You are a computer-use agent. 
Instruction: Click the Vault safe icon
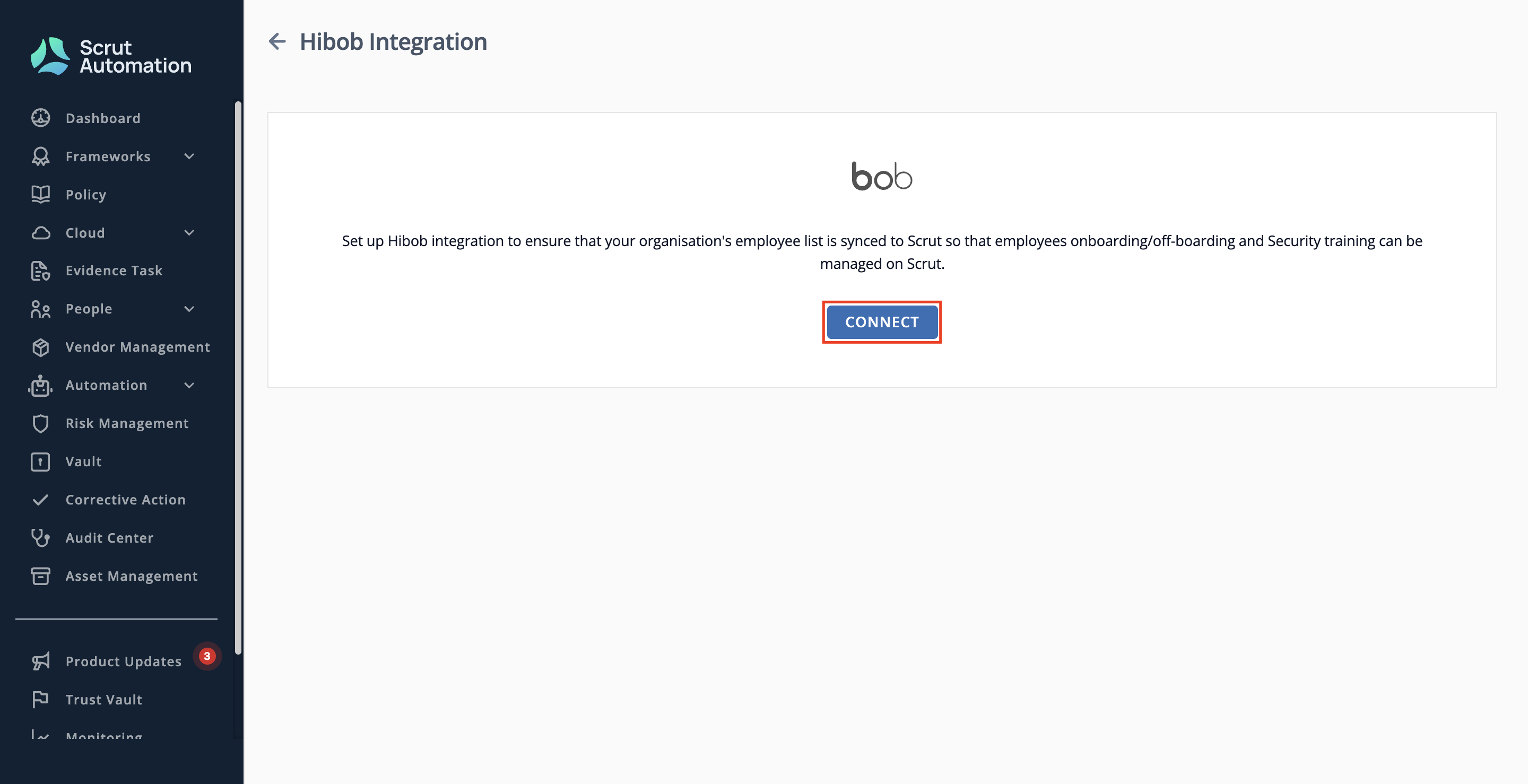(x=40, y=462)
